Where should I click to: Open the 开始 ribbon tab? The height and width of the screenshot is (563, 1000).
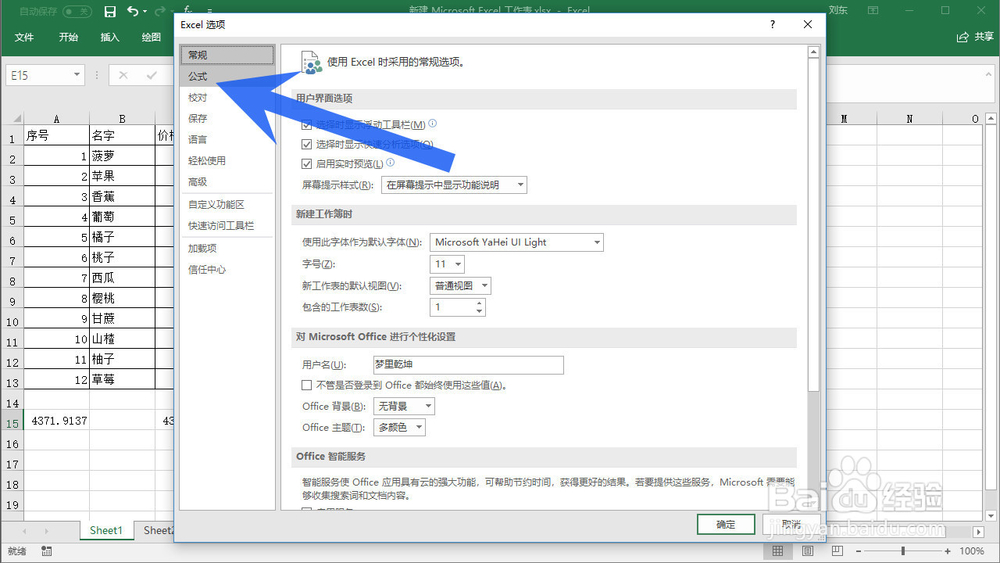(68, 37)
